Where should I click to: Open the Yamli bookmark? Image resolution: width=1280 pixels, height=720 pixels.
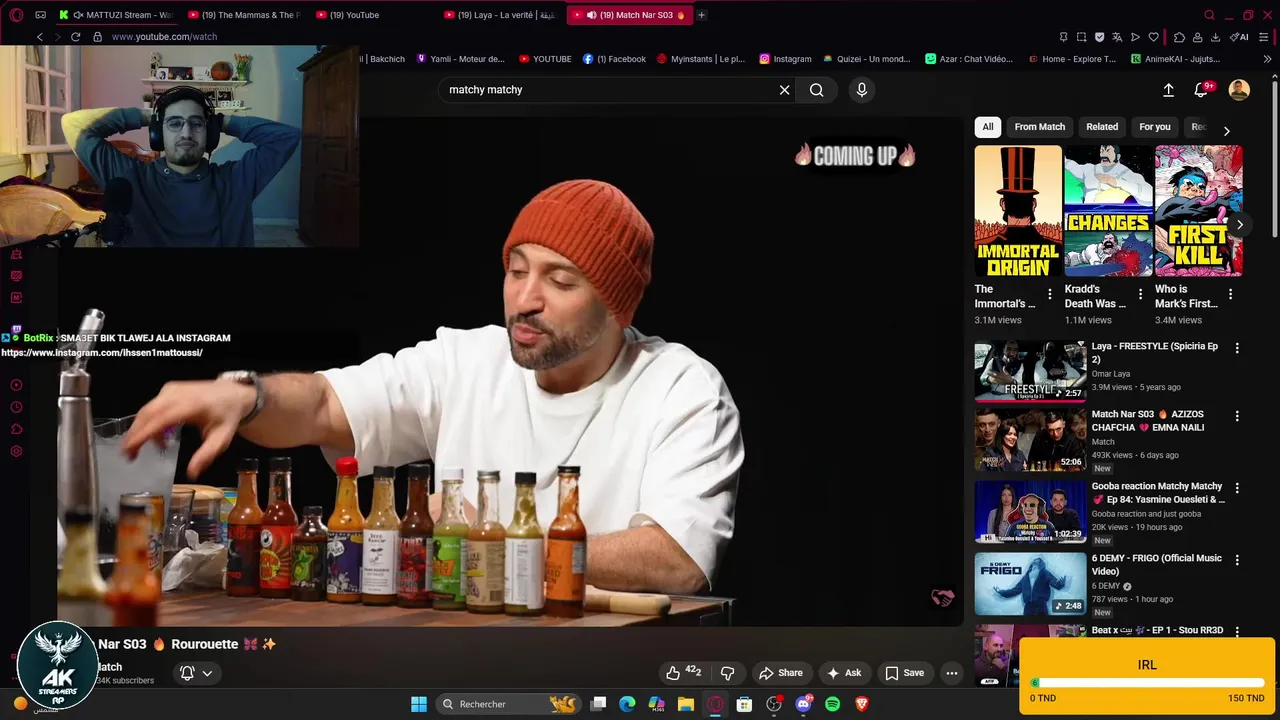(x=461, y=59)
